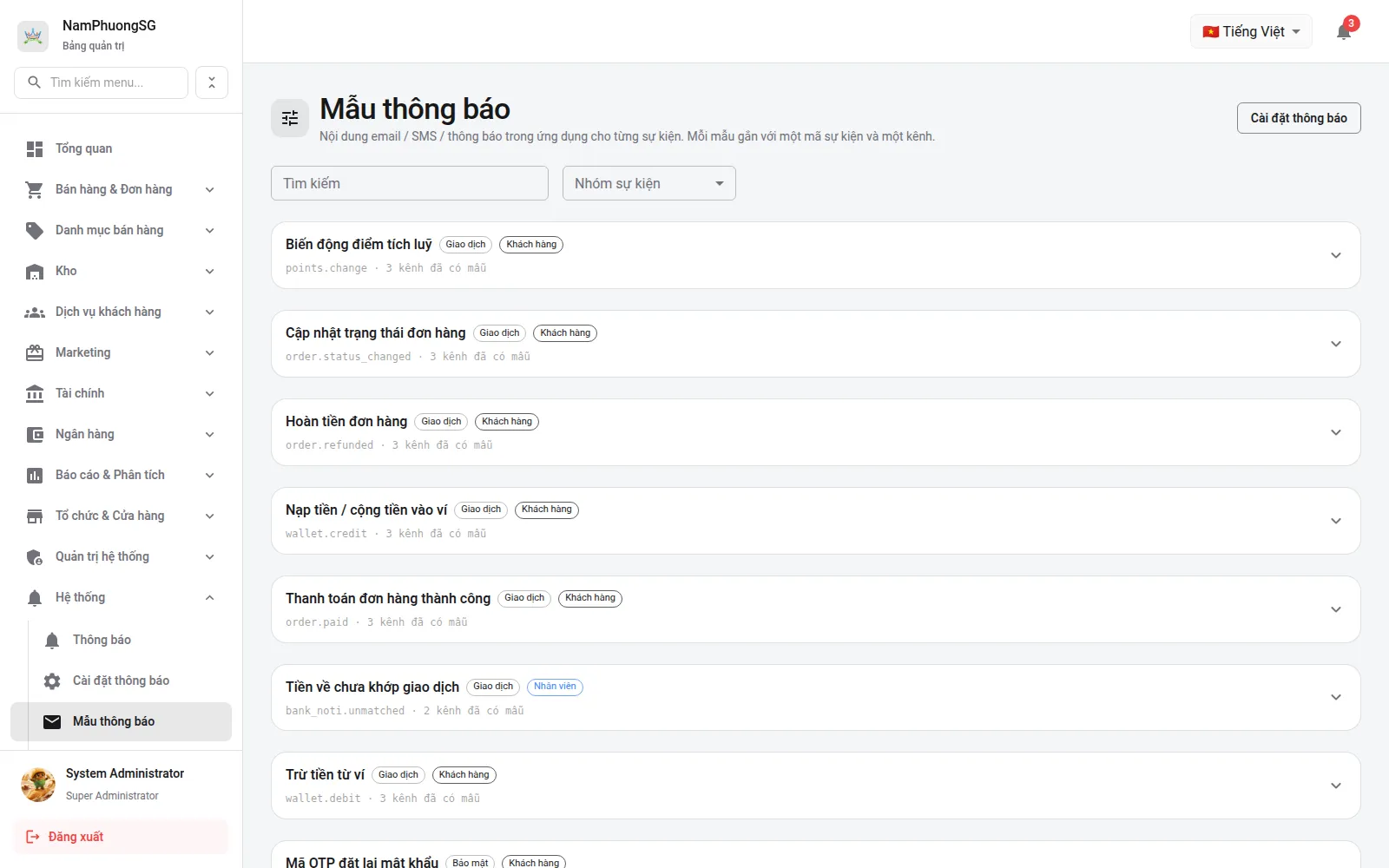The image size is (1389, 868).
Task: Click the System Administrator avatar
Action: coord(38,785)
